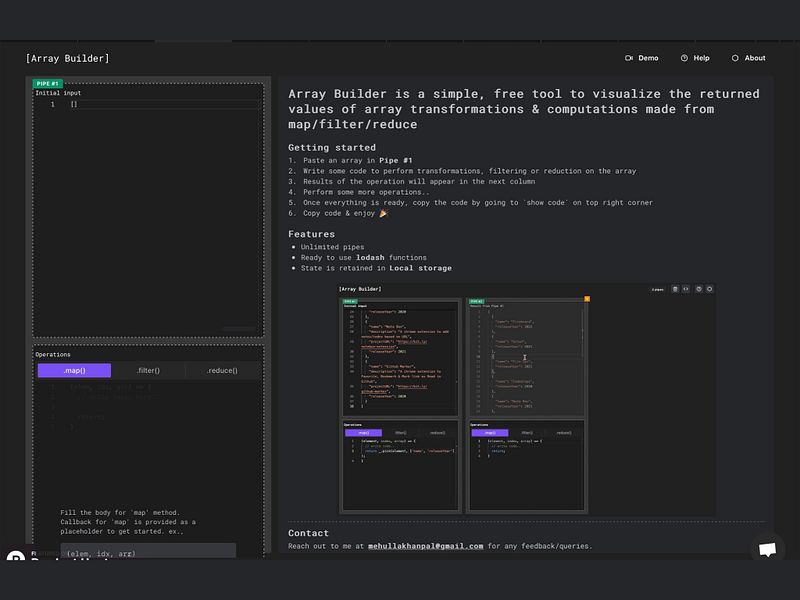The height and width of the screenshot is (600, 800).
Task: Open Help using its clock-style icon
Action: point(683,58)
